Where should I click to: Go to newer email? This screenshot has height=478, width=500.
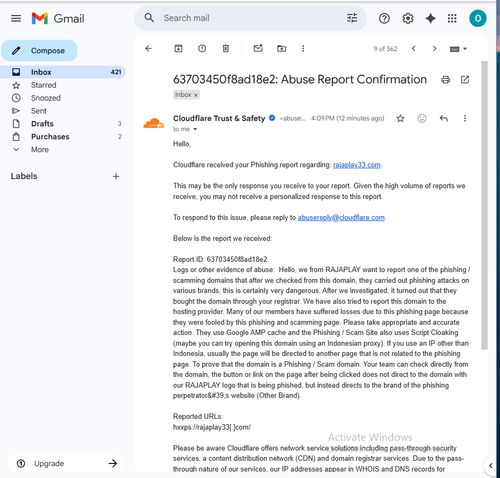tap(414, 49)
